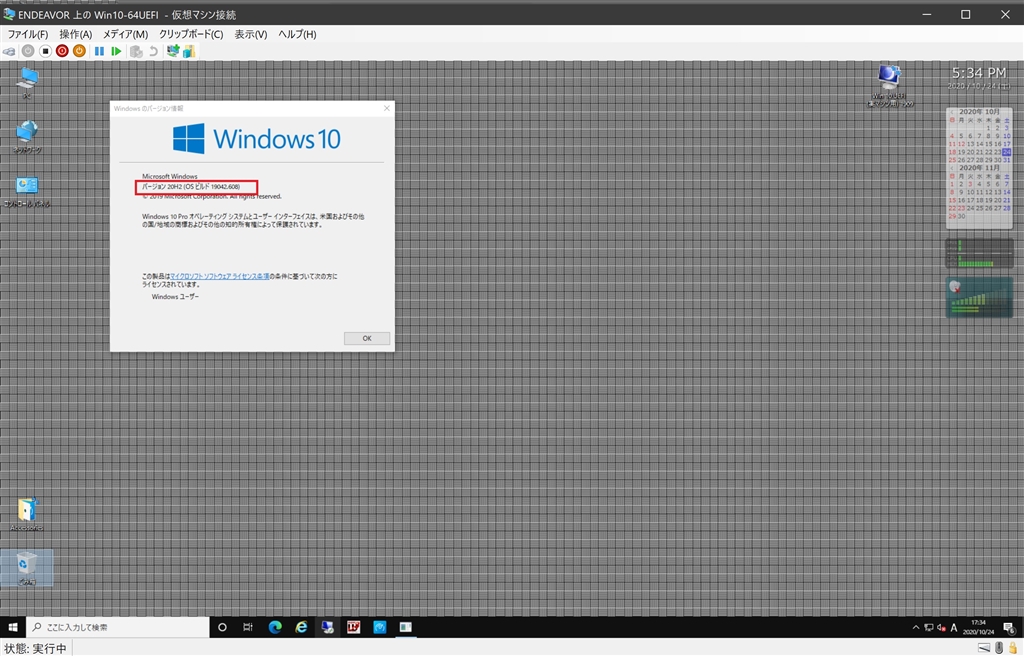The image size is (1024, 656).
Task: Open the クリップボード(C) menu
Action: (191, 34)
